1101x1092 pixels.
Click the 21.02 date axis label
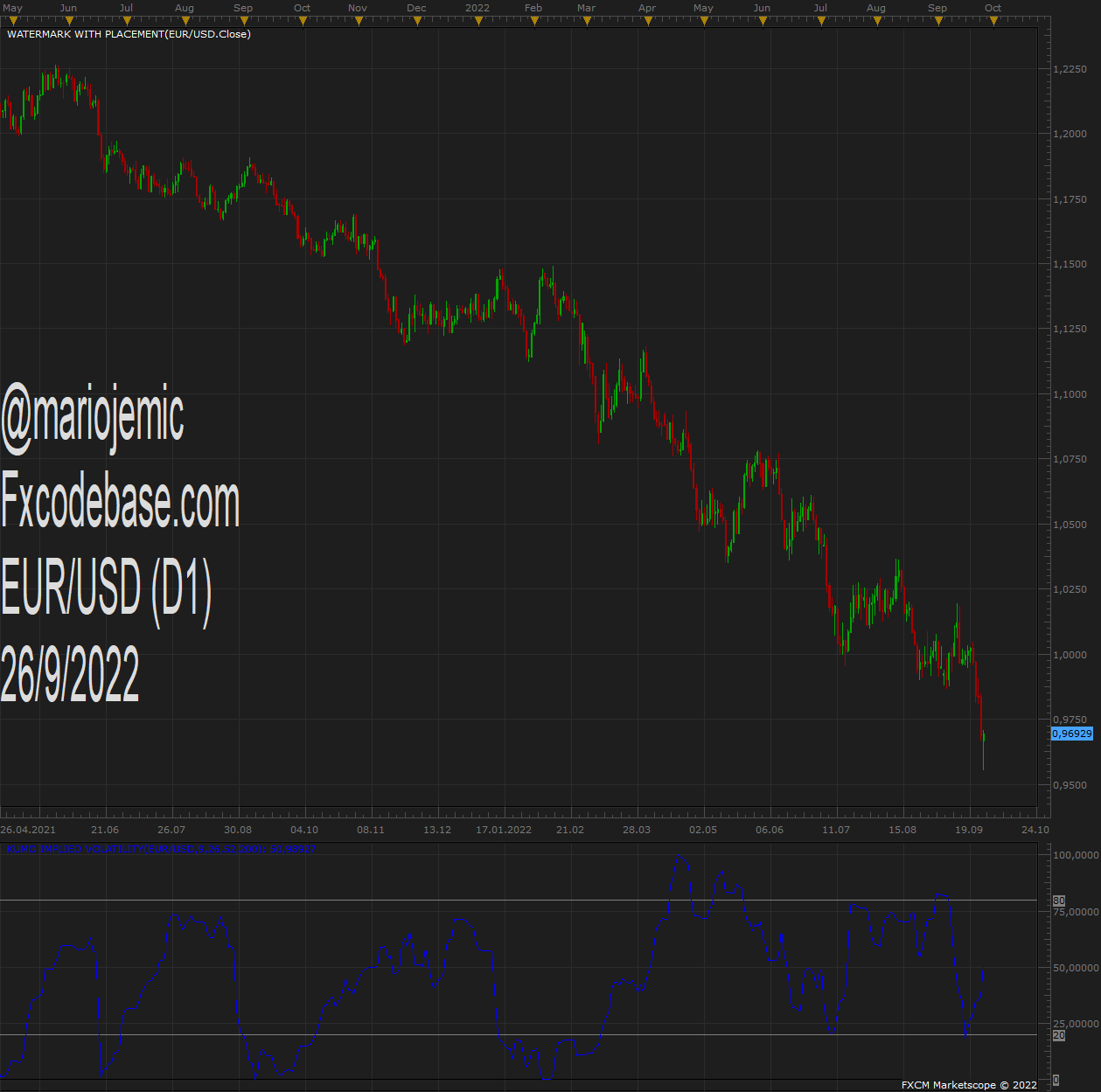(x=570, y=830)
